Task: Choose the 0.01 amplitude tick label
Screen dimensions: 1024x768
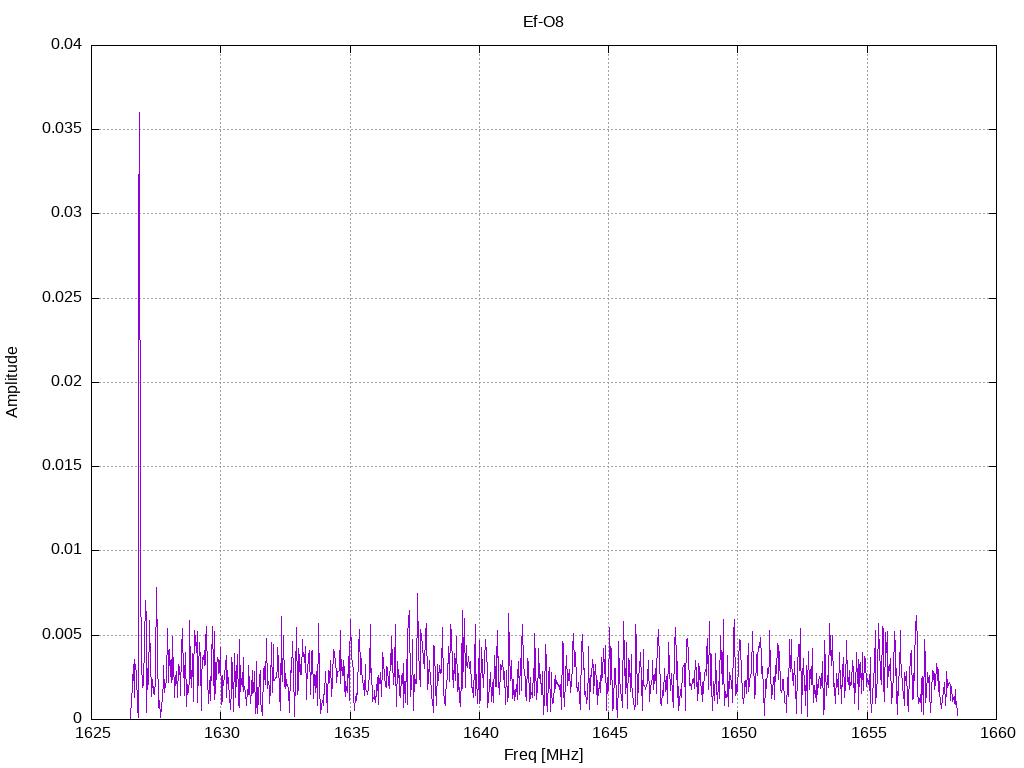Action: (66, 550)
